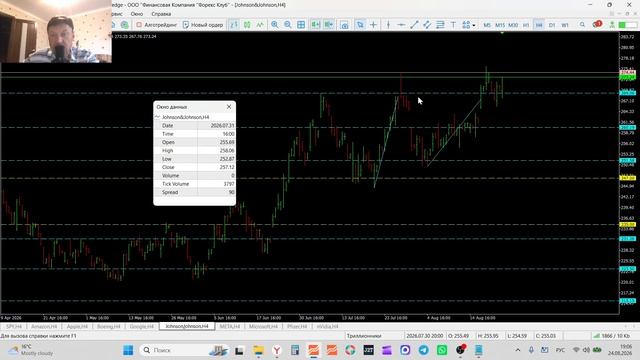Image resolution: width=640 pixels, height=360 pixels.
Task: Switch timeframe to M5
Action: click(x=487, y=25)
